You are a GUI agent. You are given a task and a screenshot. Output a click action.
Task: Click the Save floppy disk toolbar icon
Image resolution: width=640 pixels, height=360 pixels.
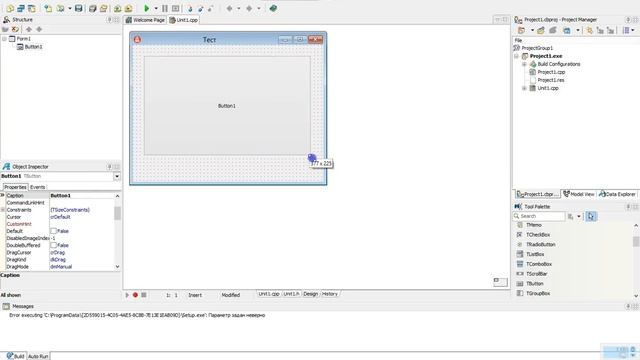point(79,8)
